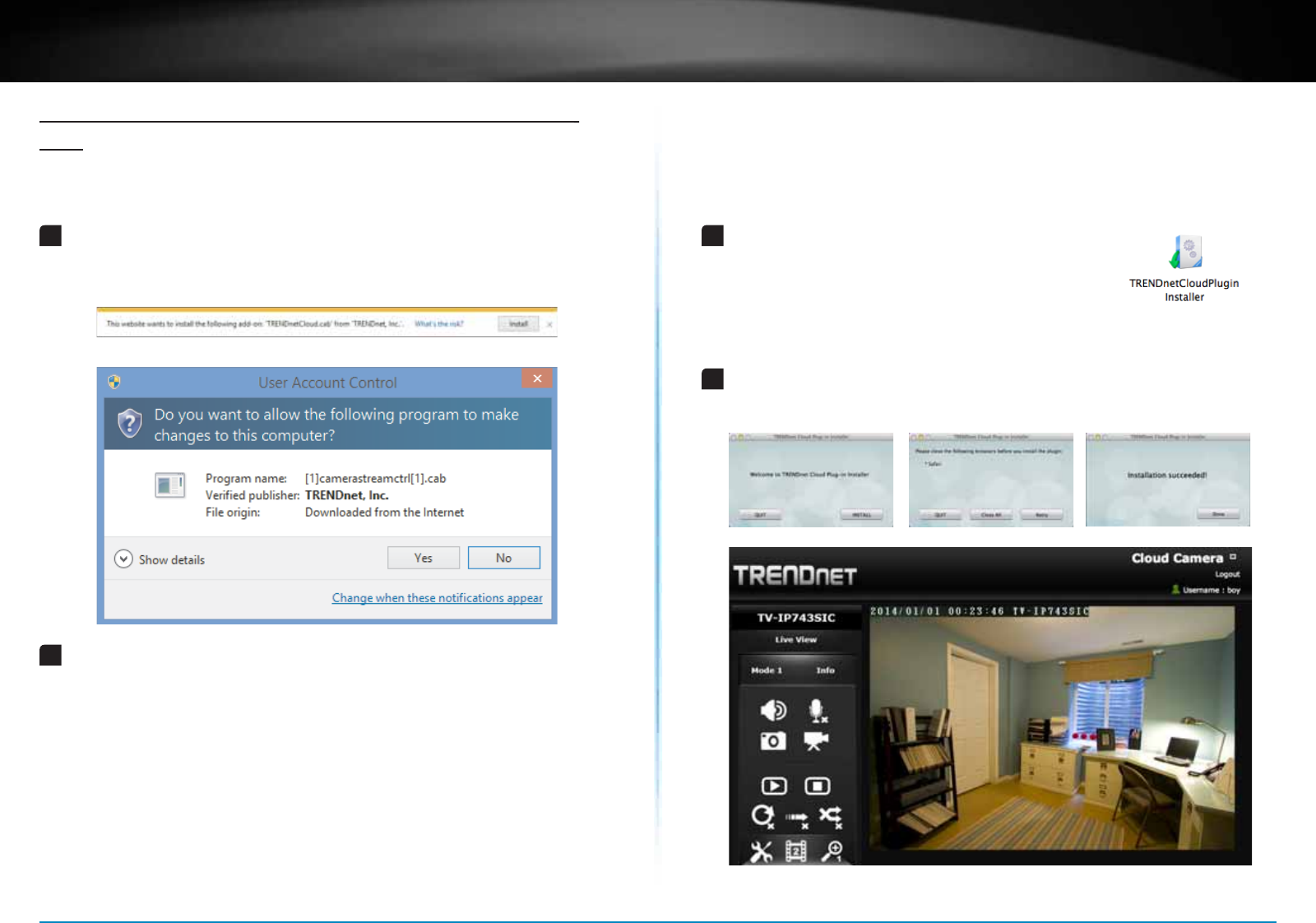Viewport: 1316px width, 923px height.
Task: Open the What's the risk? link
Action: [439, 324]
